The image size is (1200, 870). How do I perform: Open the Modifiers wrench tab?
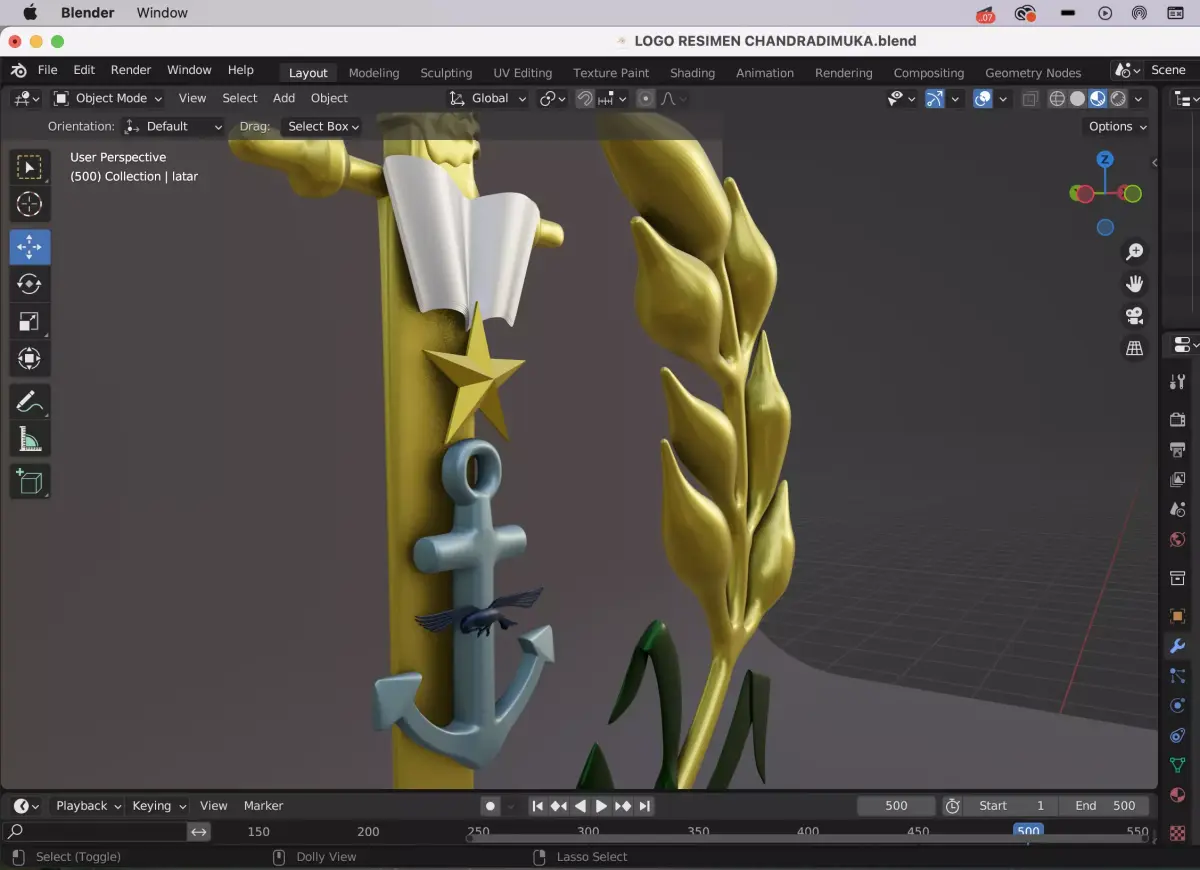(1178, 646)
